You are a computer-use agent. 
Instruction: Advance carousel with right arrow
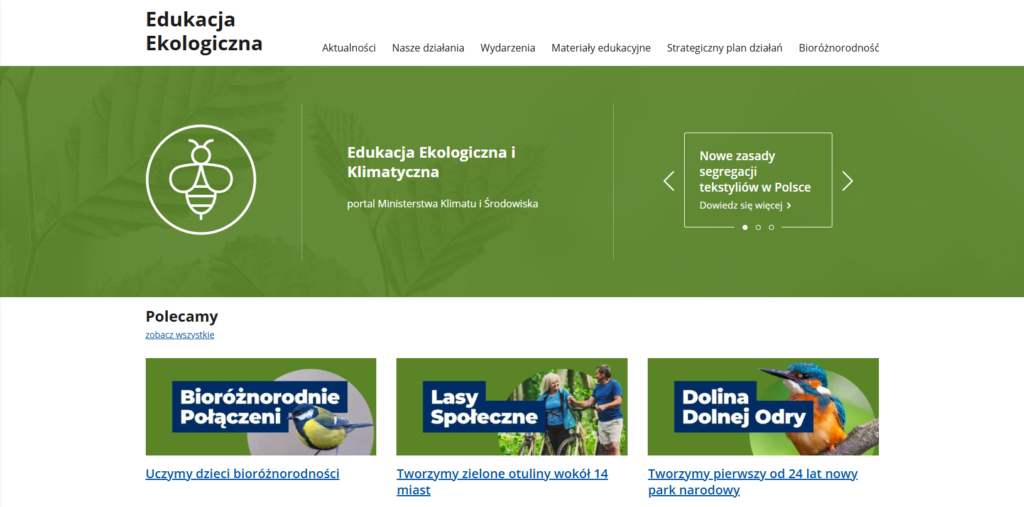tap(847, 181)
